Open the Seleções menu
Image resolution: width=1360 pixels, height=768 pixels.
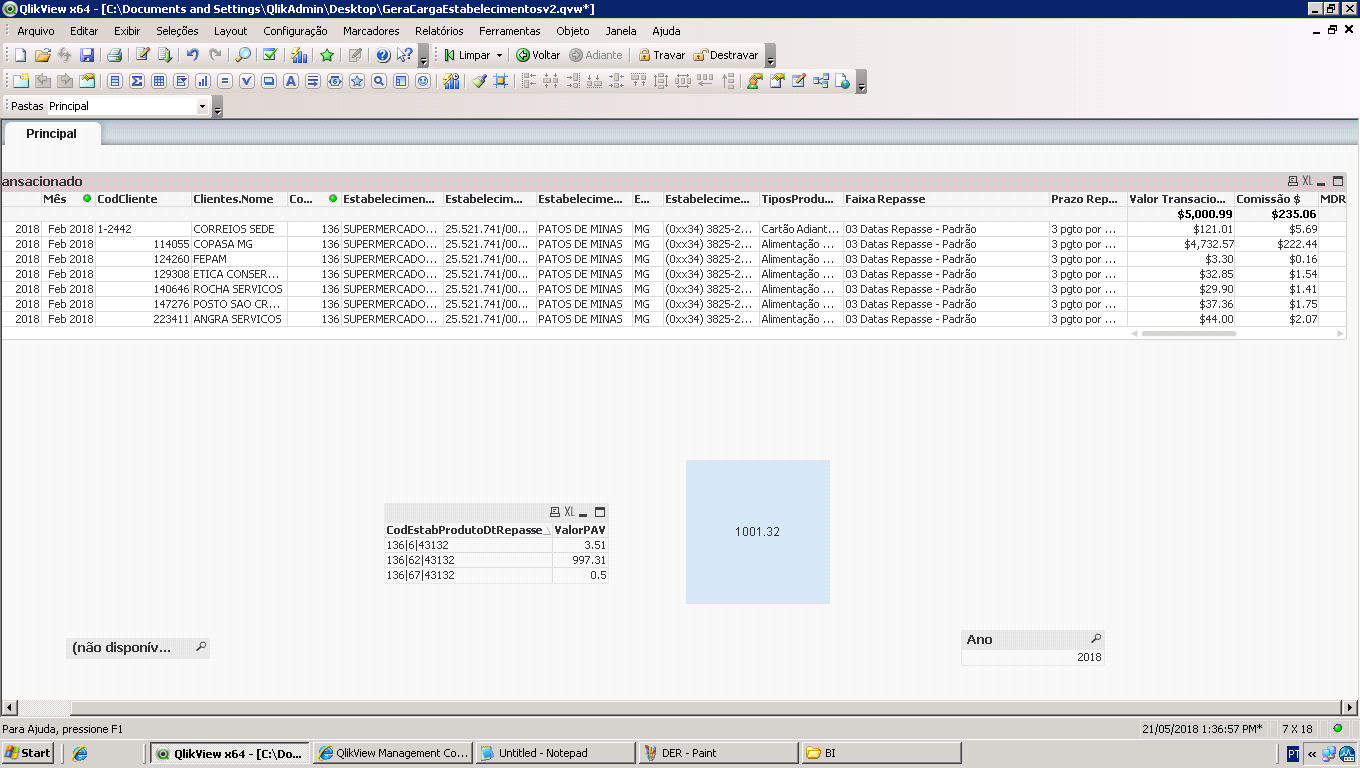[x=177, y=31]
